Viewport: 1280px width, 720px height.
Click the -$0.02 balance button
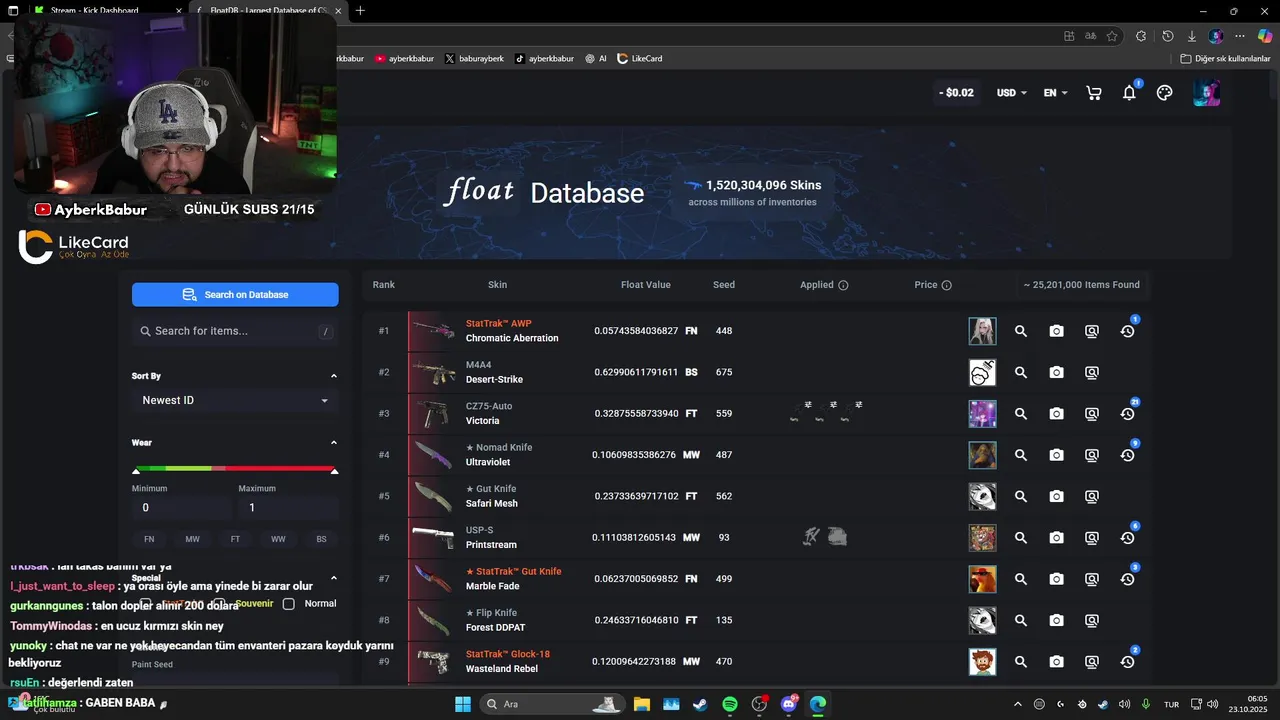[956, 93]
